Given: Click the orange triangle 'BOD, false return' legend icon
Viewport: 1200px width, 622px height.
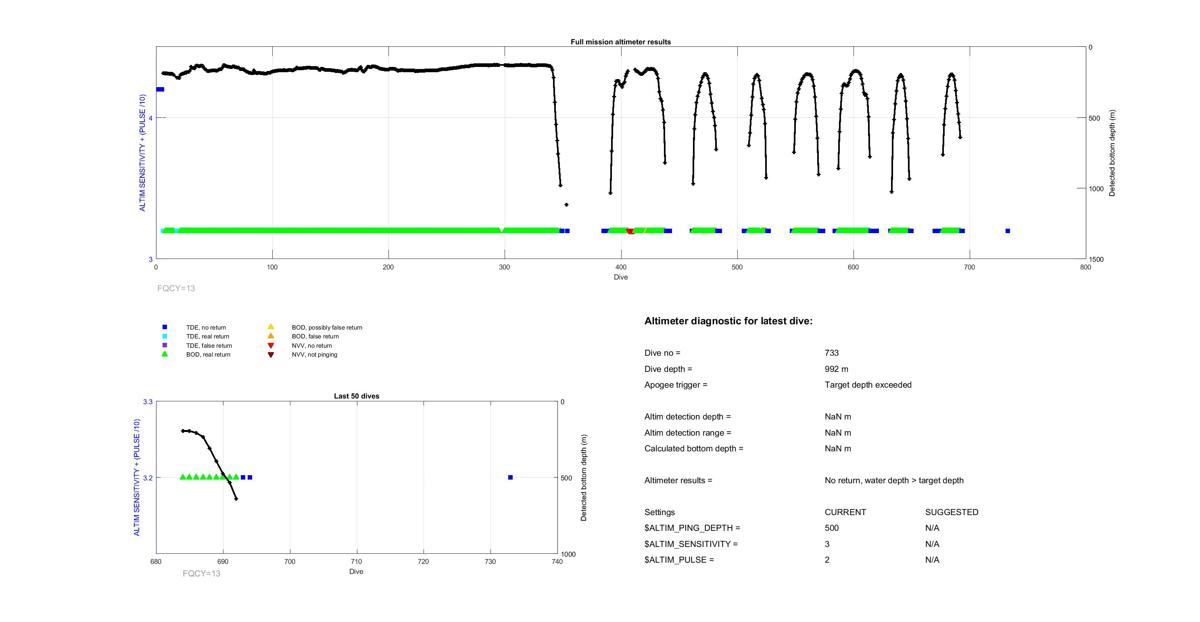Looking at the screenshot, I should pos(270,336).
